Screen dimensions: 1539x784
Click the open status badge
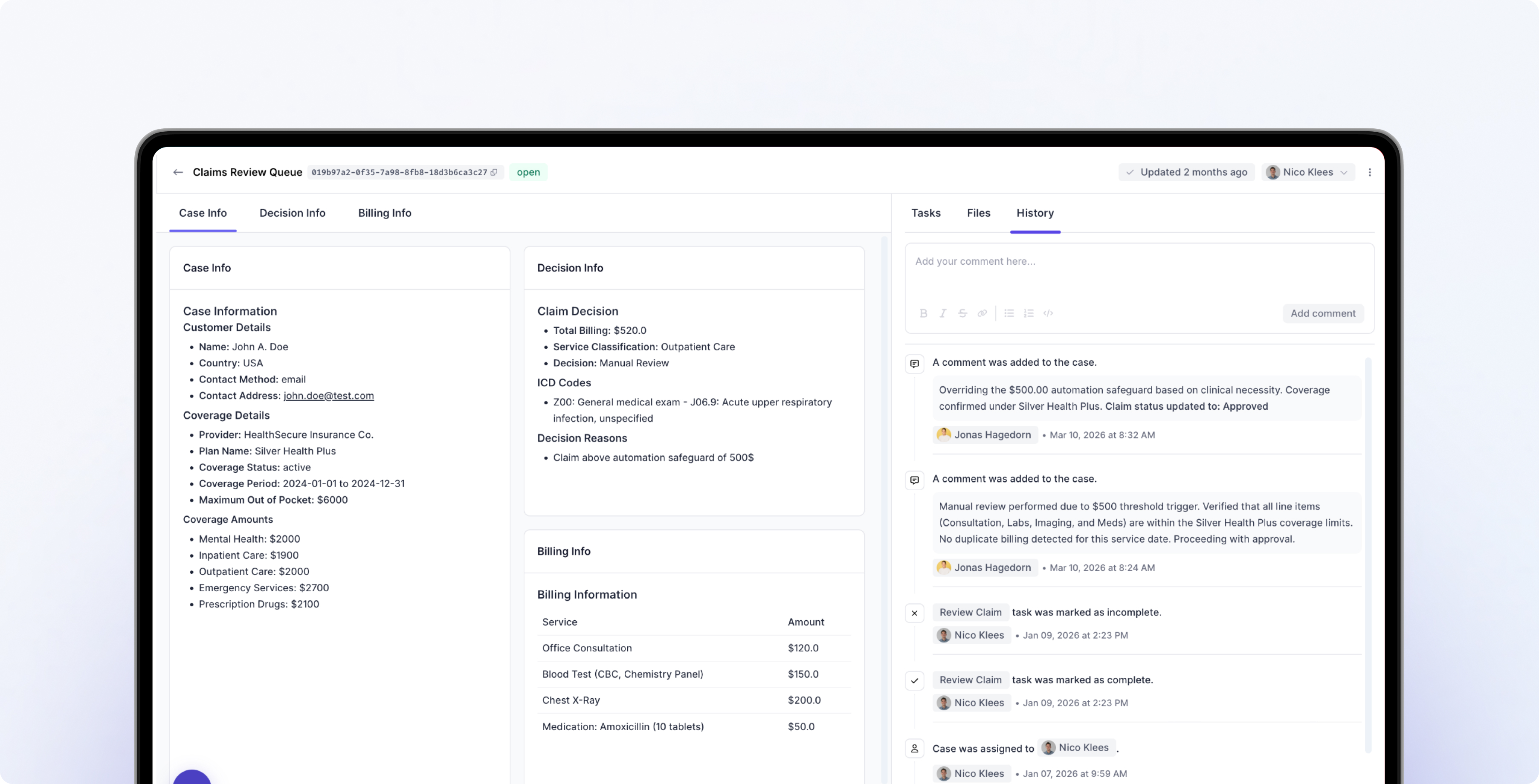[528, 172]
